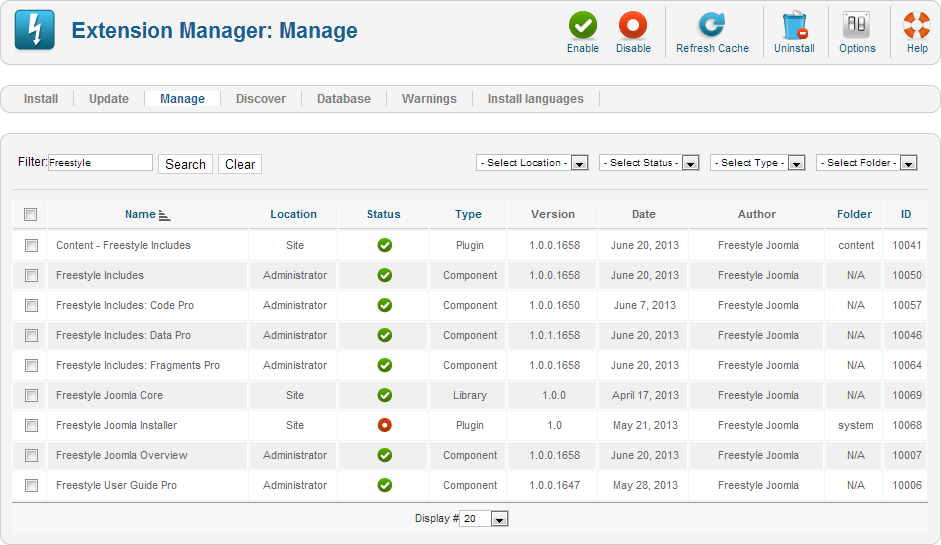Screen dimensions: 941x545
Task: Click the Author column header
Action: (x=757, y=214)
